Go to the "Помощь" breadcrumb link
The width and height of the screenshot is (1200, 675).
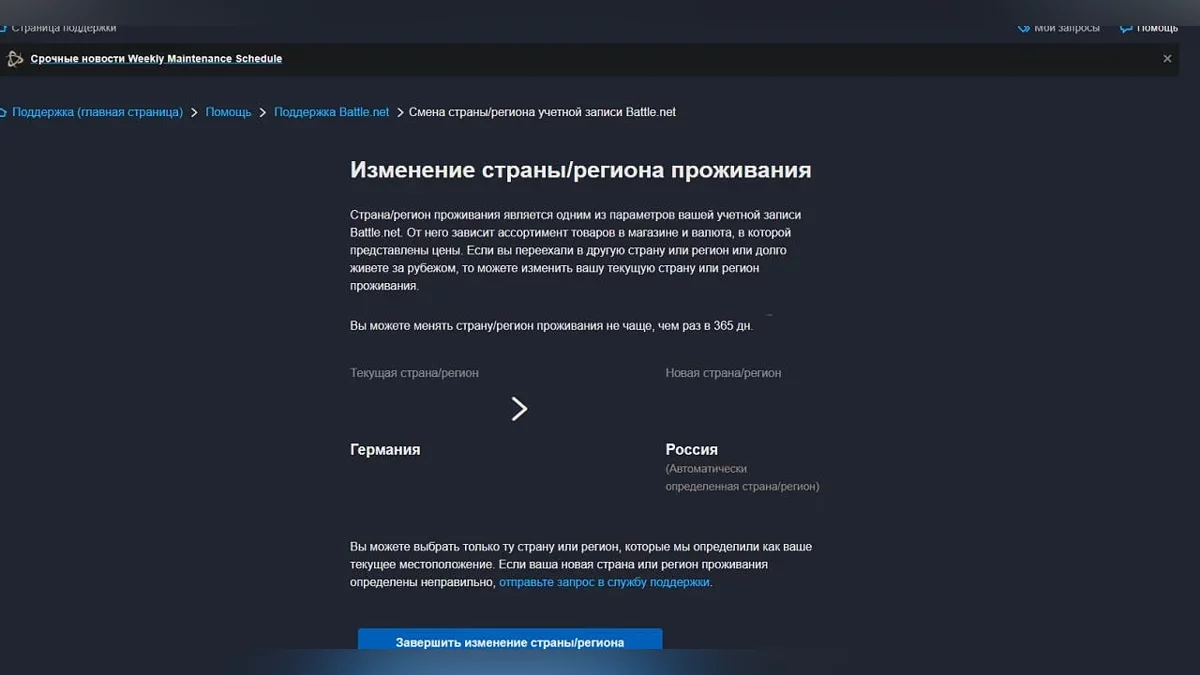tap(228, 112)
